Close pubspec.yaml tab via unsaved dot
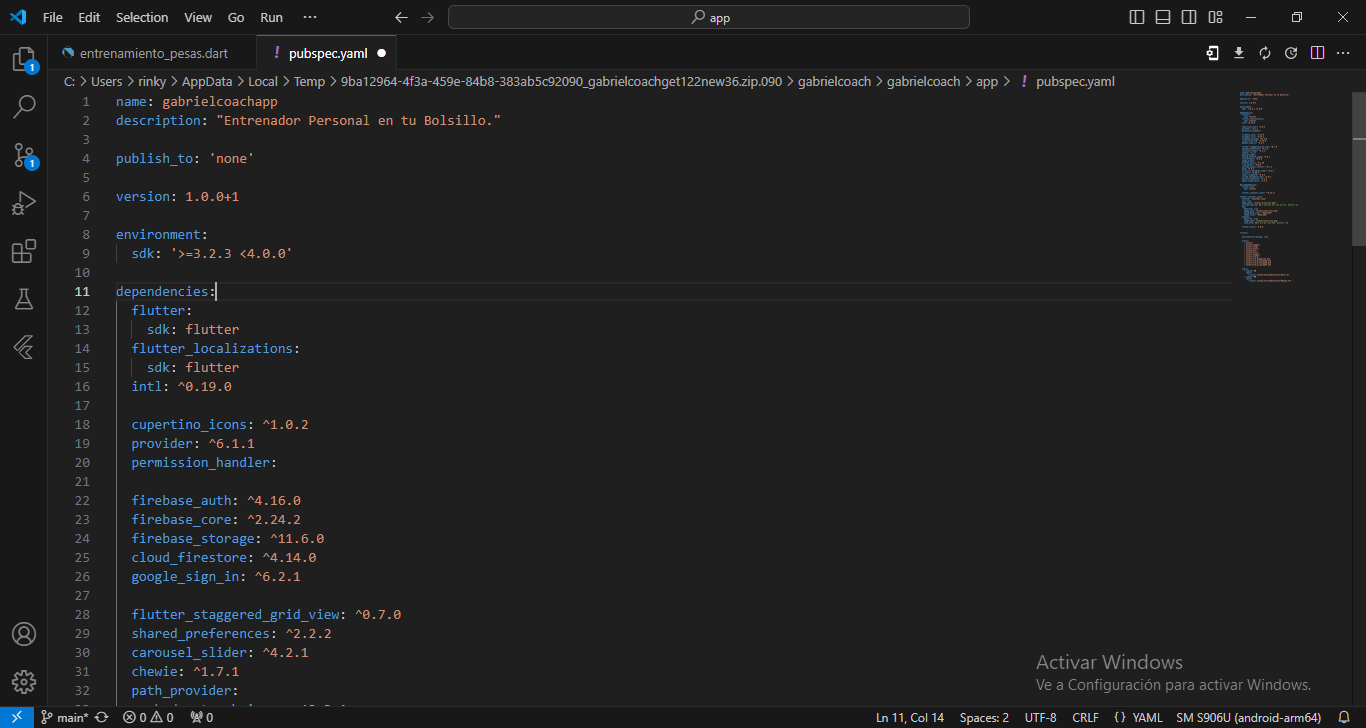 pos(381,53)
